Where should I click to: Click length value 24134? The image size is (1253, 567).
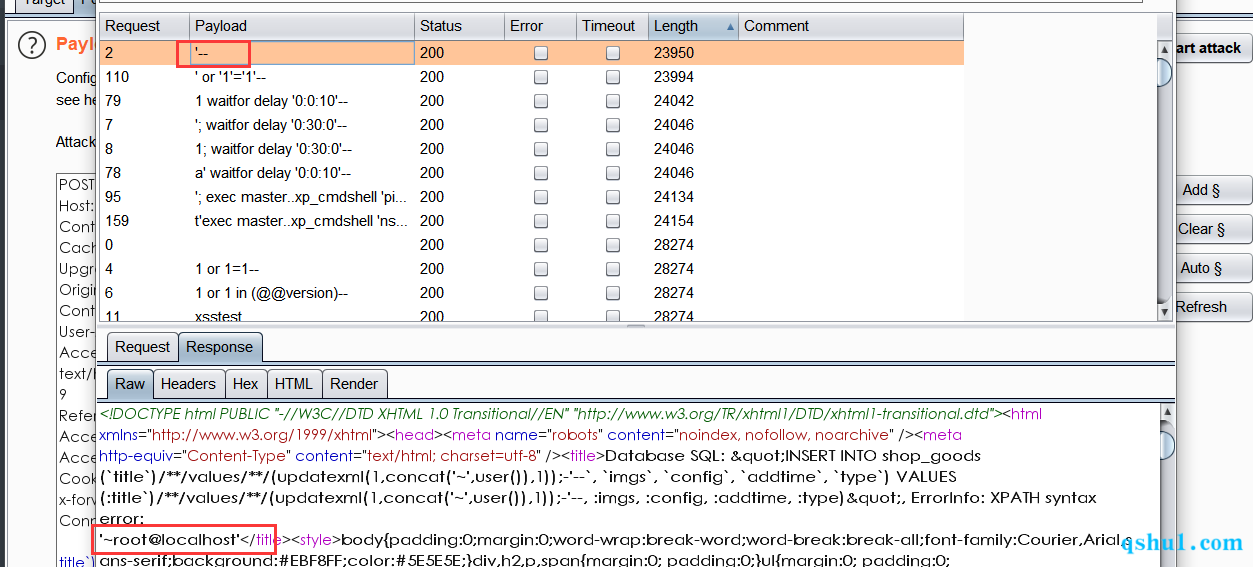674,197
